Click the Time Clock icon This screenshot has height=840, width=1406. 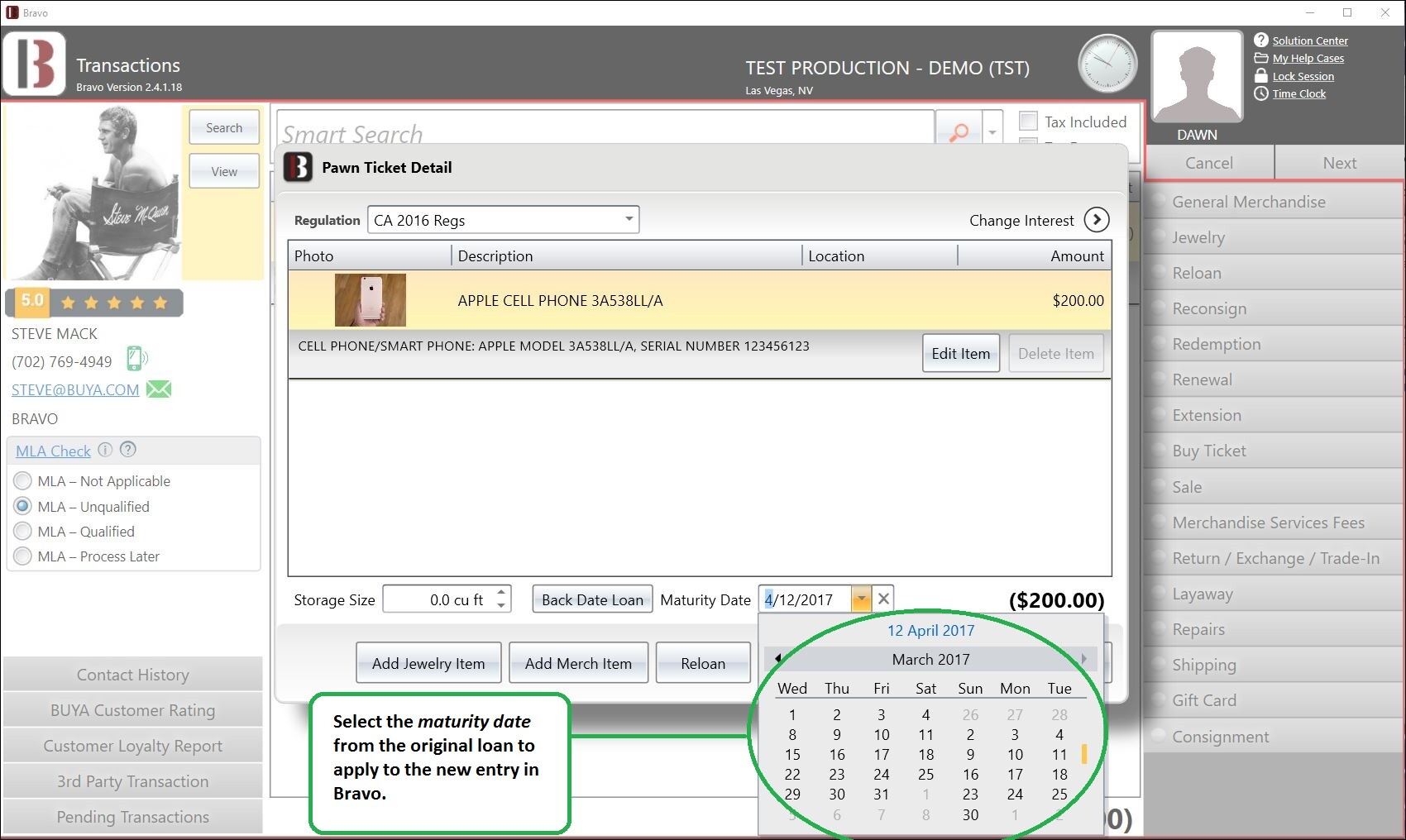click(x=1260, y=93)
